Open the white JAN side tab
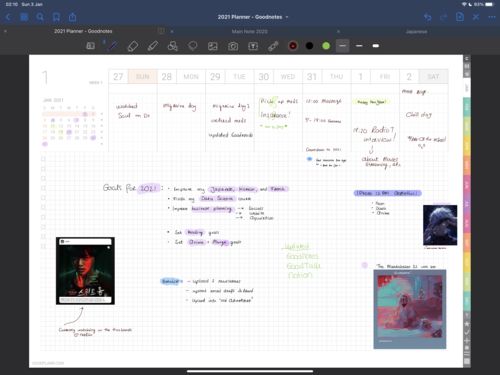The height and width of the screenshot is (375, 500). pyautogui.click(x=467, y=88)
